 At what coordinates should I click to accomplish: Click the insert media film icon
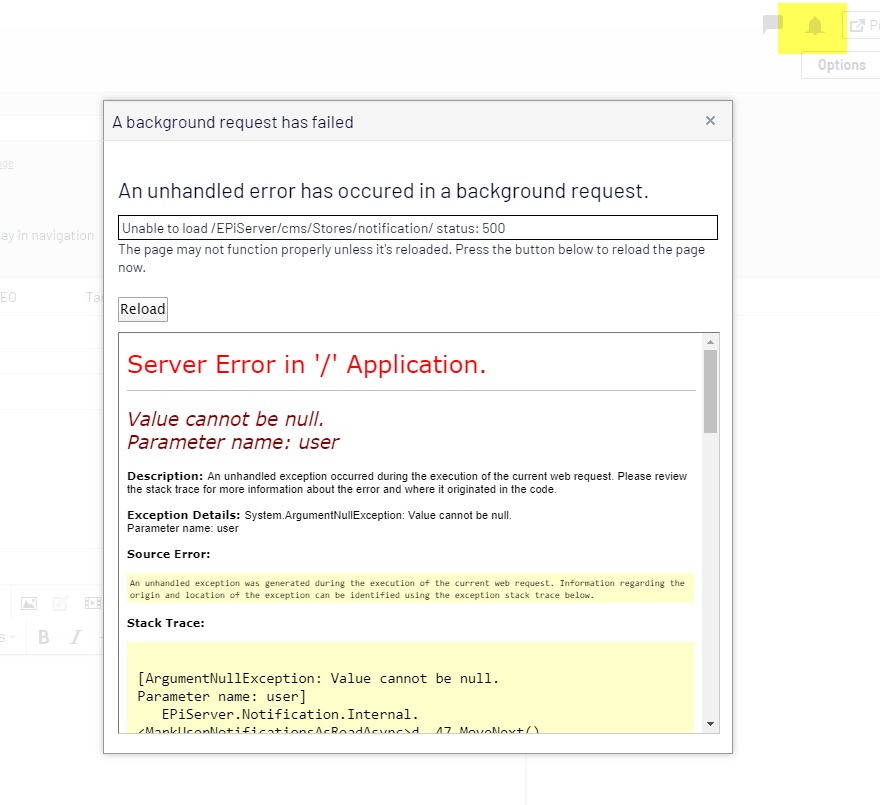click(92, 603)
